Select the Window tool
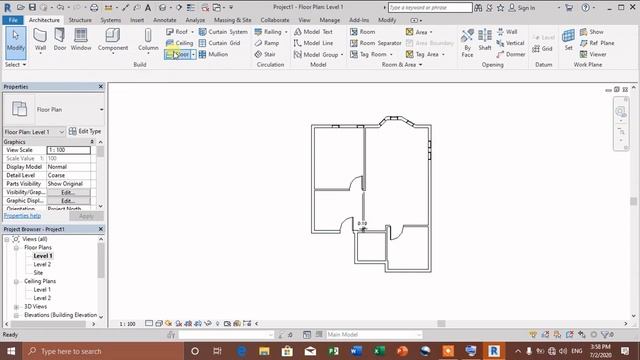The width and height of the screenshot is (640, 360). click(x=81, y=40)
